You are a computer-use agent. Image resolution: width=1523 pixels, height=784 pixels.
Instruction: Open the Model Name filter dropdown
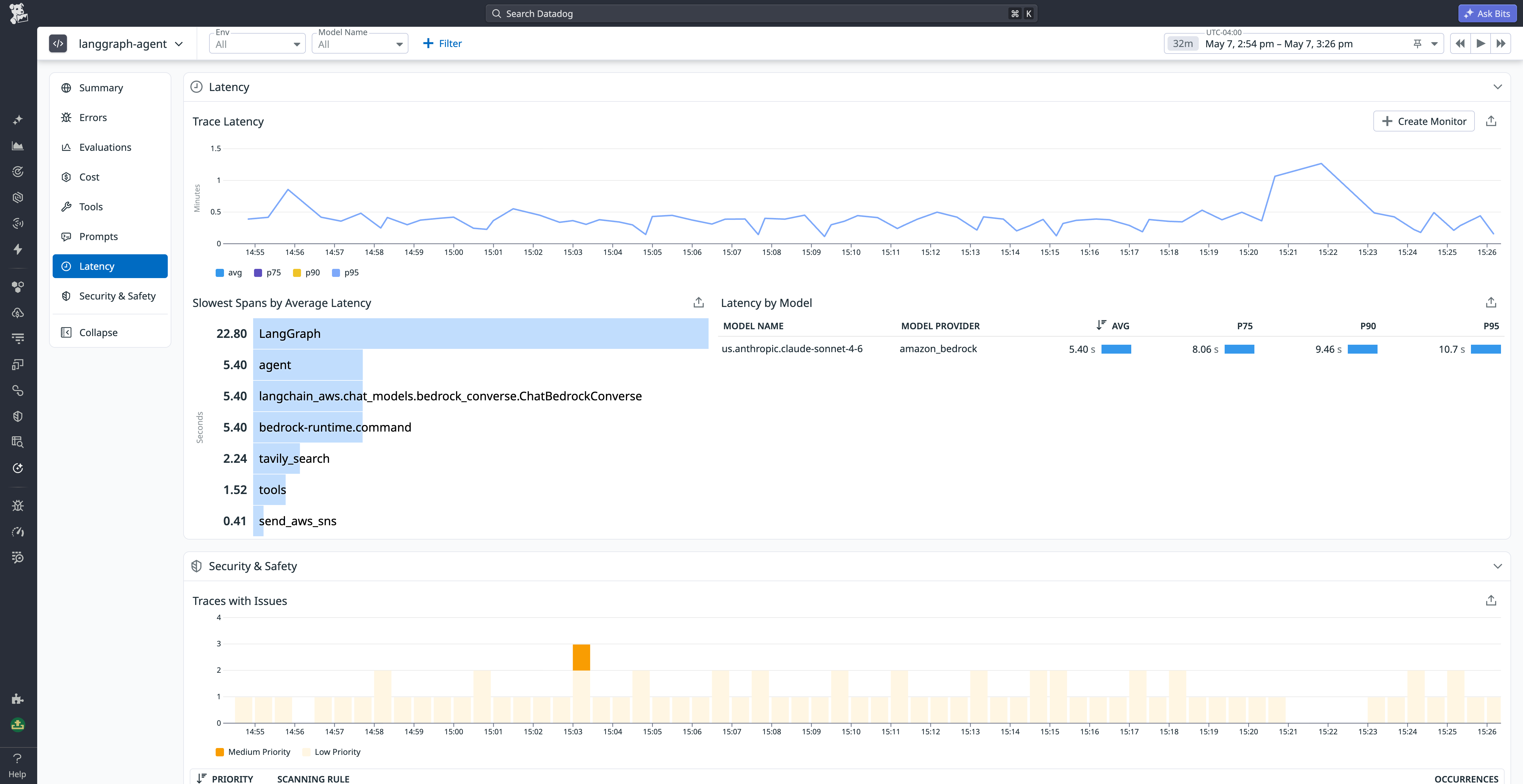click(x=360, y=44)
